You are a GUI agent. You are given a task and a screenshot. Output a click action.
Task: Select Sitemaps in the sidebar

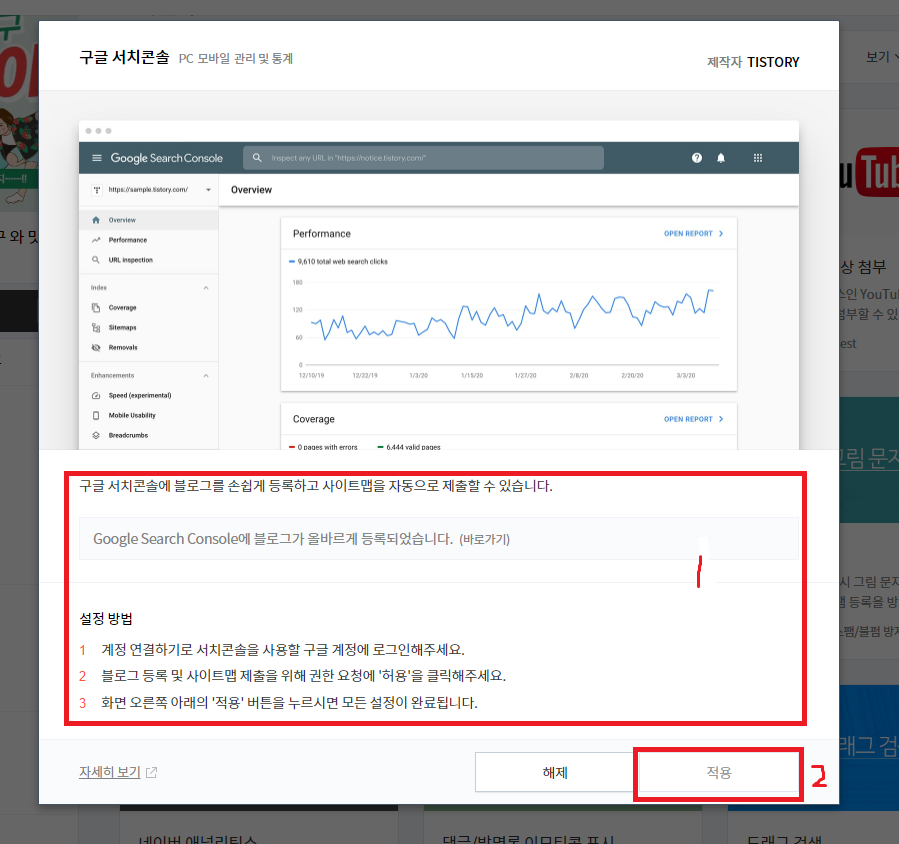coord(148,328)
